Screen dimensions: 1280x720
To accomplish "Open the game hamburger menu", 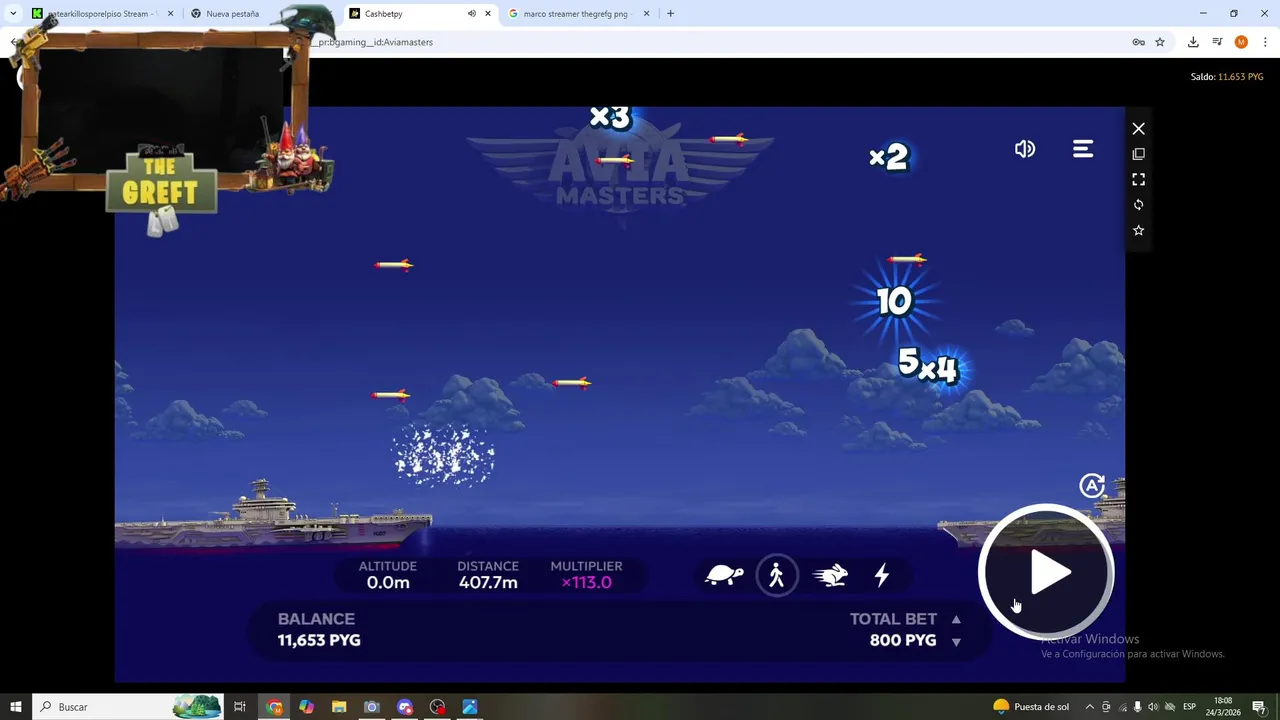I will pos(1083,149).
